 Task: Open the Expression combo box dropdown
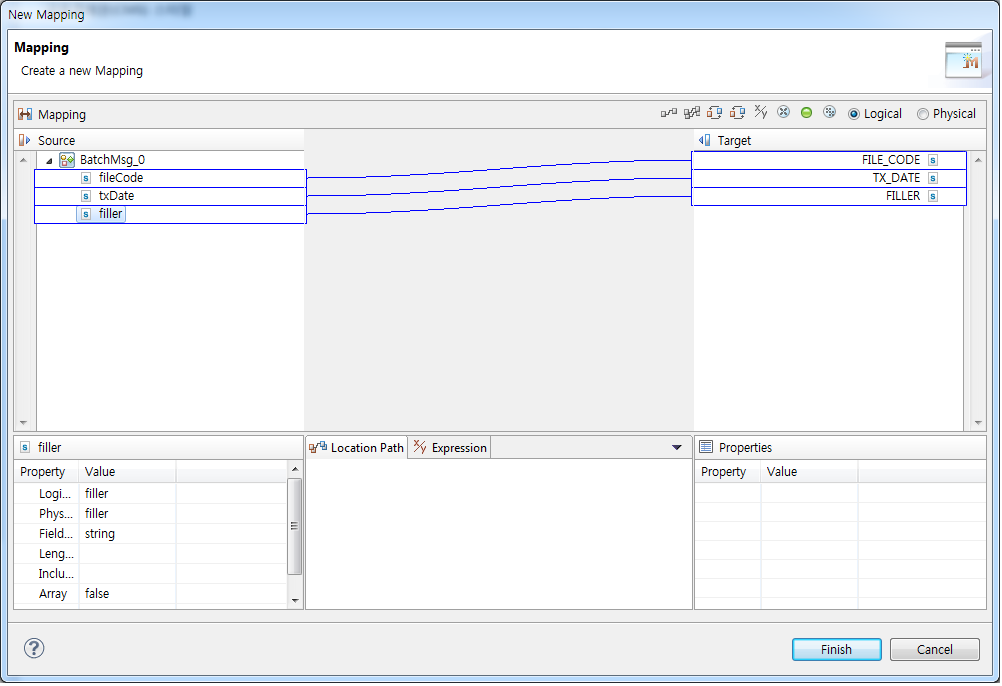(x=677, y=447)
